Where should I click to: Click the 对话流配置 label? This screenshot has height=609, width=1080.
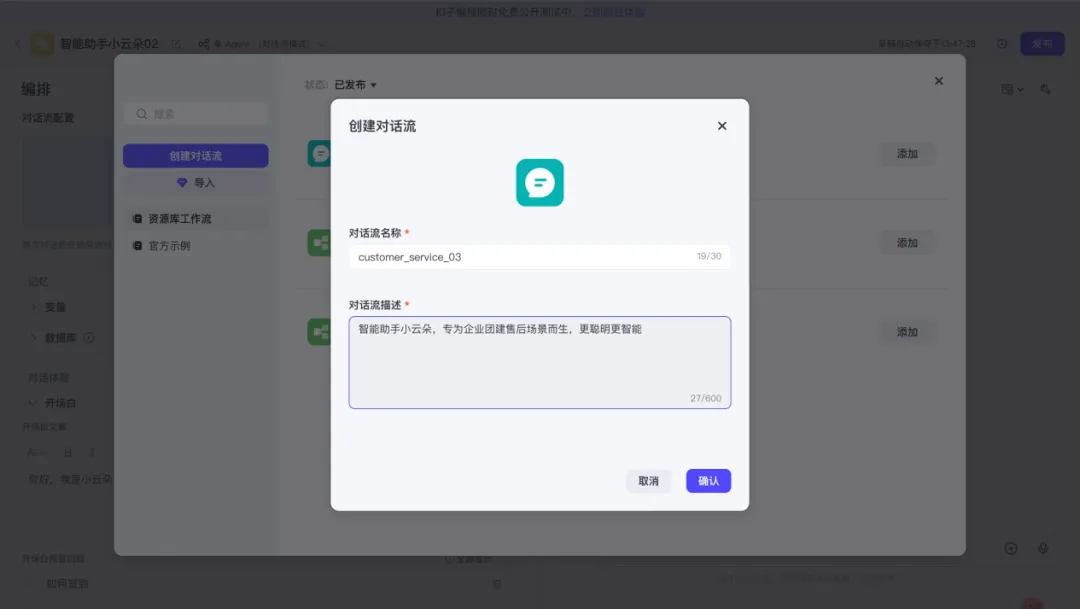point(48,118)
